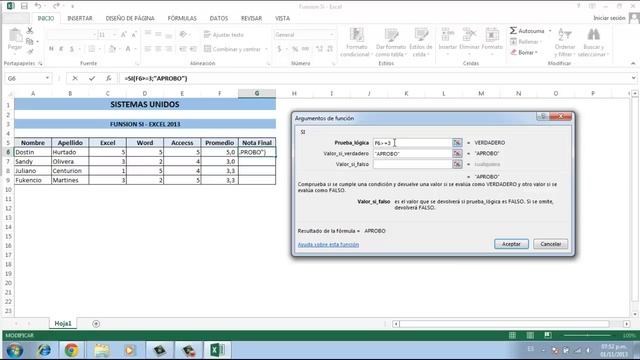
Task: Open the DATOS ribbon tab
Action: 219,18
